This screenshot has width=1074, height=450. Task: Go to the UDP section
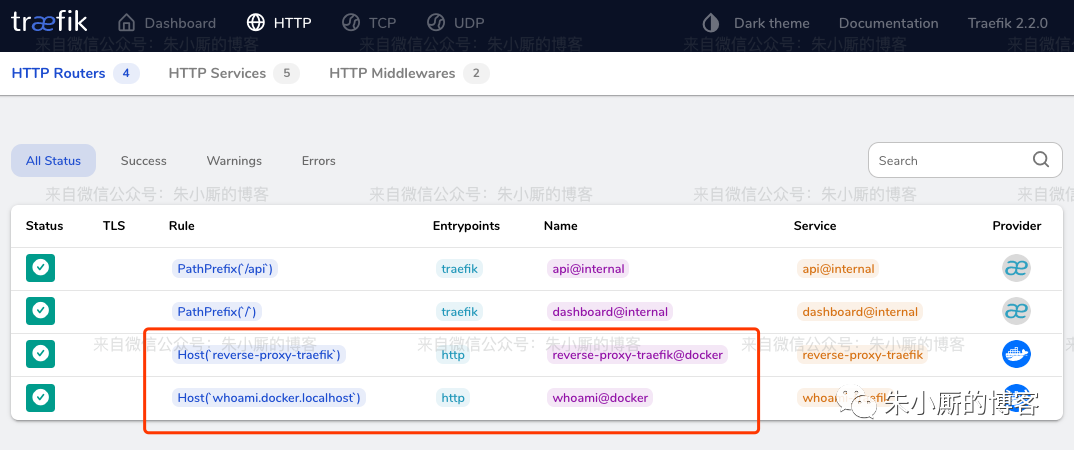click(455, 23)
